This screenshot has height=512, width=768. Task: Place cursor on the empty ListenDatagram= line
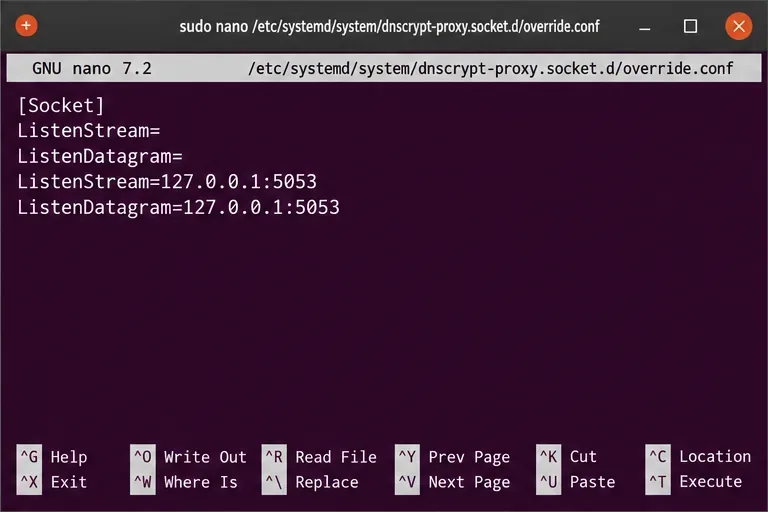coord(100,156)
